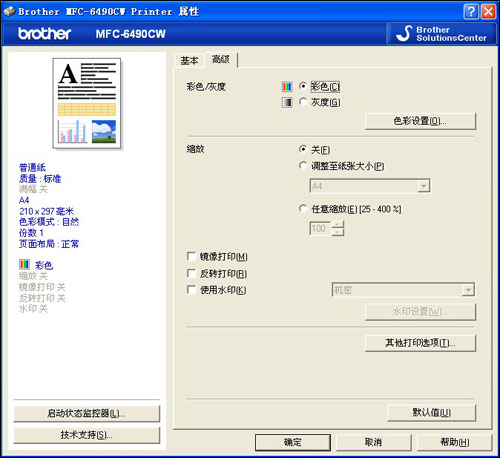Viewport: 500px width, 458px height.
Task: Close the printer properties dialog
Action: click(488, 12)
